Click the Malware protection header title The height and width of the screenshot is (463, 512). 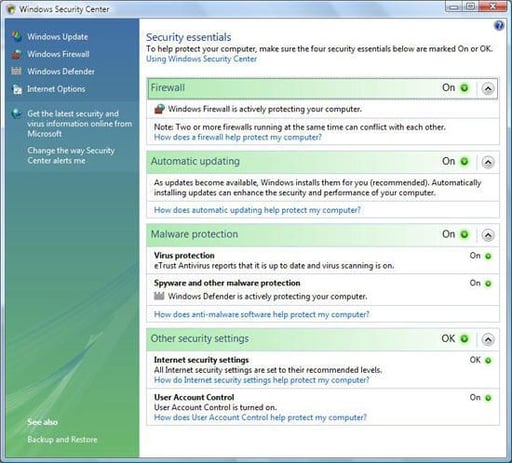click(195, 234)
